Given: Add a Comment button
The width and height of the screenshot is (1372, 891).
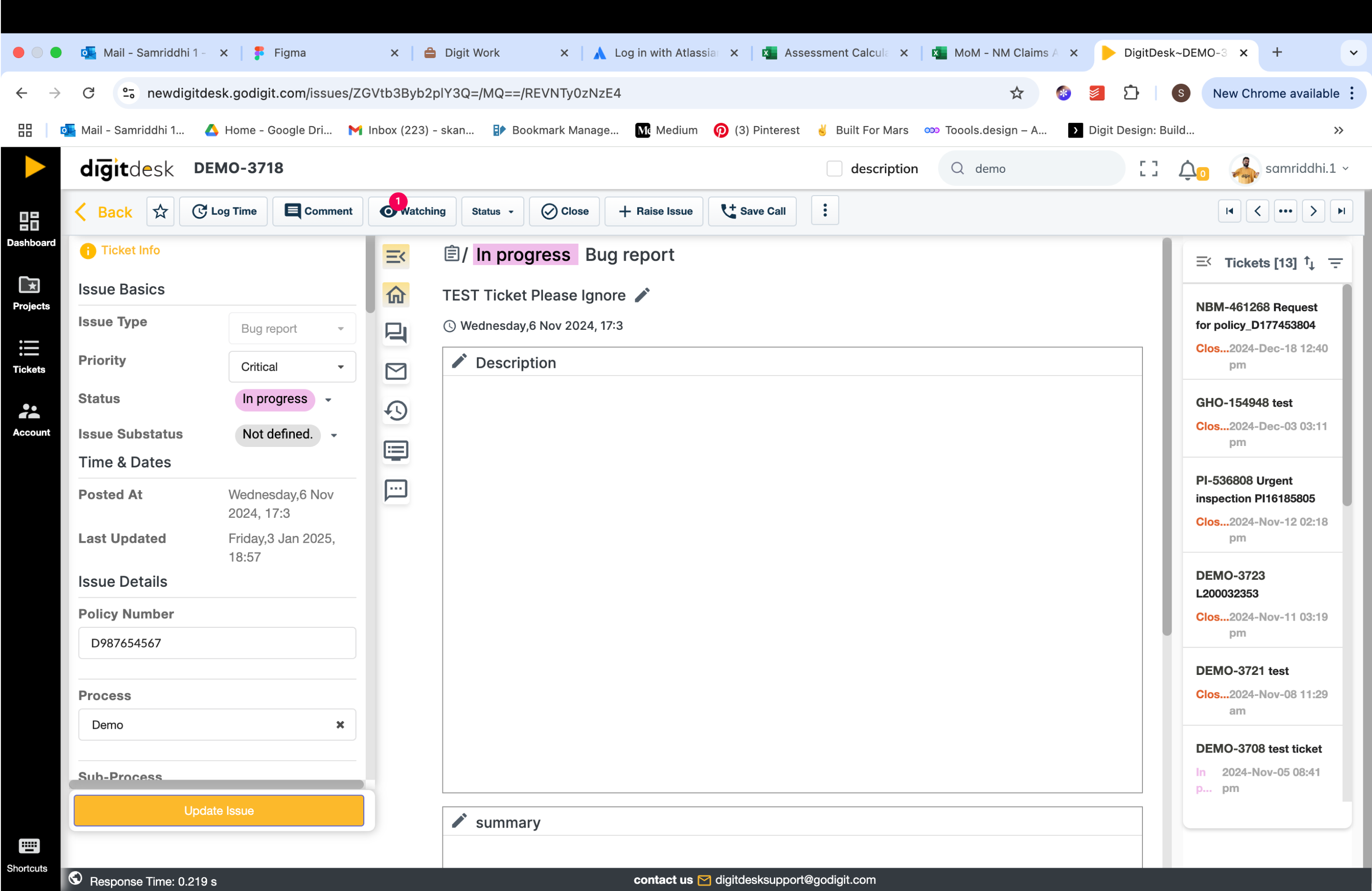Looking at the screenshot, I should coord(318,211).
